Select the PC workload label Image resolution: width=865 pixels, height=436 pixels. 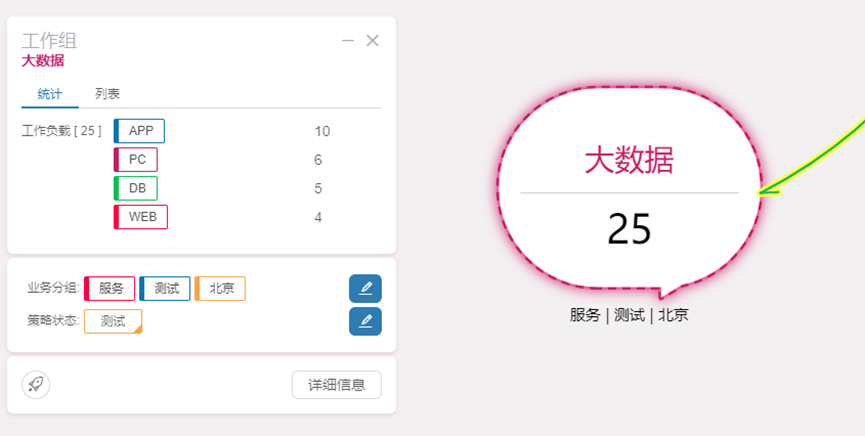(136, 160)
